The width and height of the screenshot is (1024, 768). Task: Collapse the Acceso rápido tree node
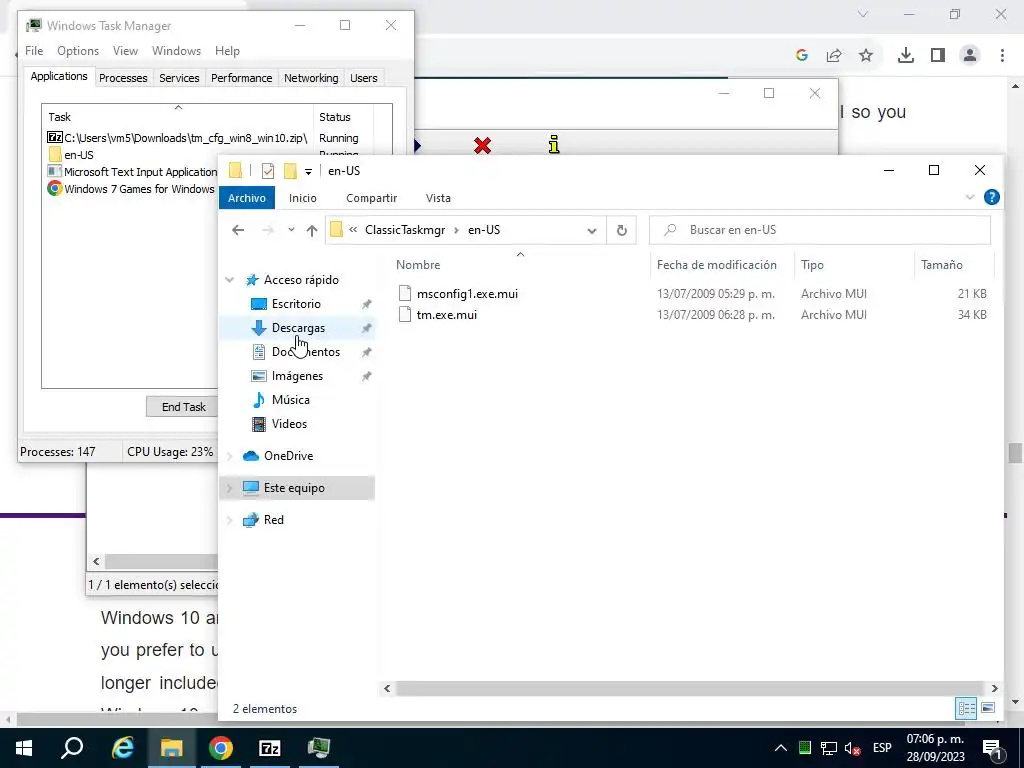pos(229,280)
